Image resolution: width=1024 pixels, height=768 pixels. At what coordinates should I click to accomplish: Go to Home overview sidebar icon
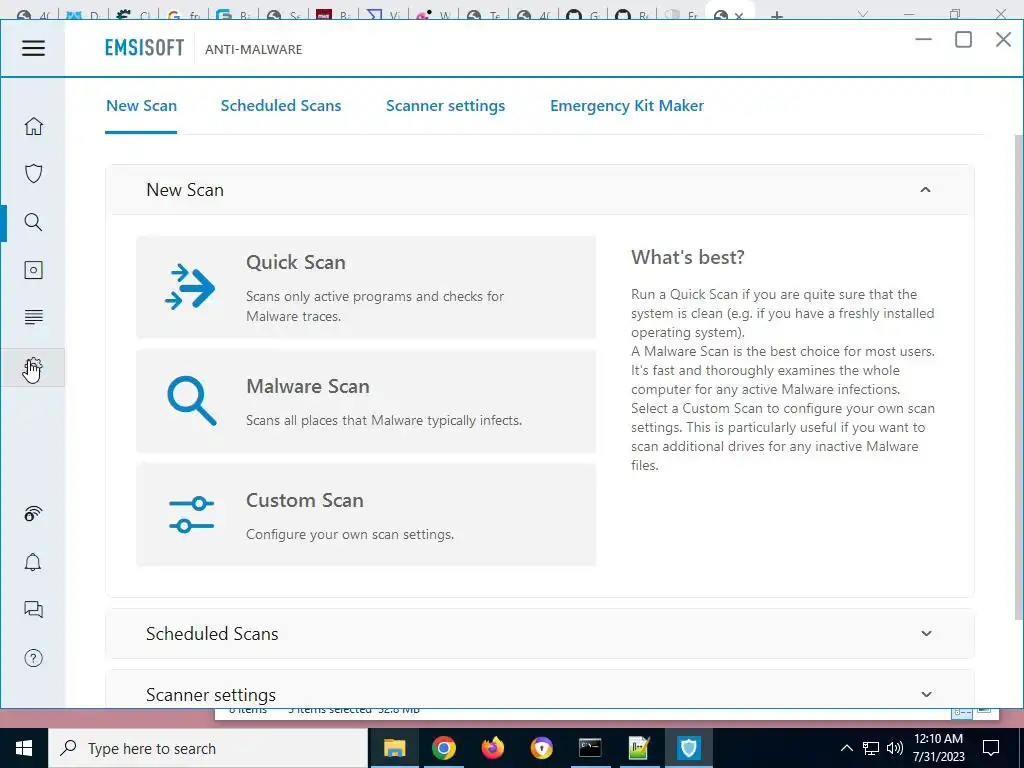33,126
